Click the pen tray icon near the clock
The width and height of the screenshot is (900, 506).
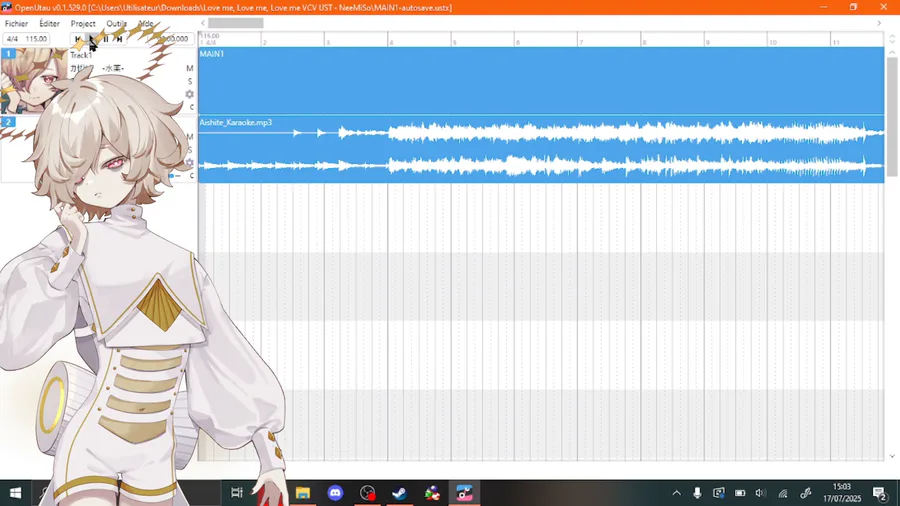click(805, 493)
